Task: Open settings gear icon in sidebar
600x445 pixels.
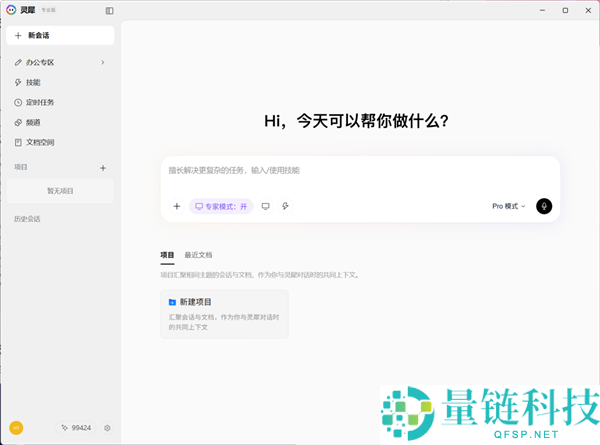Action: tap(107, 428)
